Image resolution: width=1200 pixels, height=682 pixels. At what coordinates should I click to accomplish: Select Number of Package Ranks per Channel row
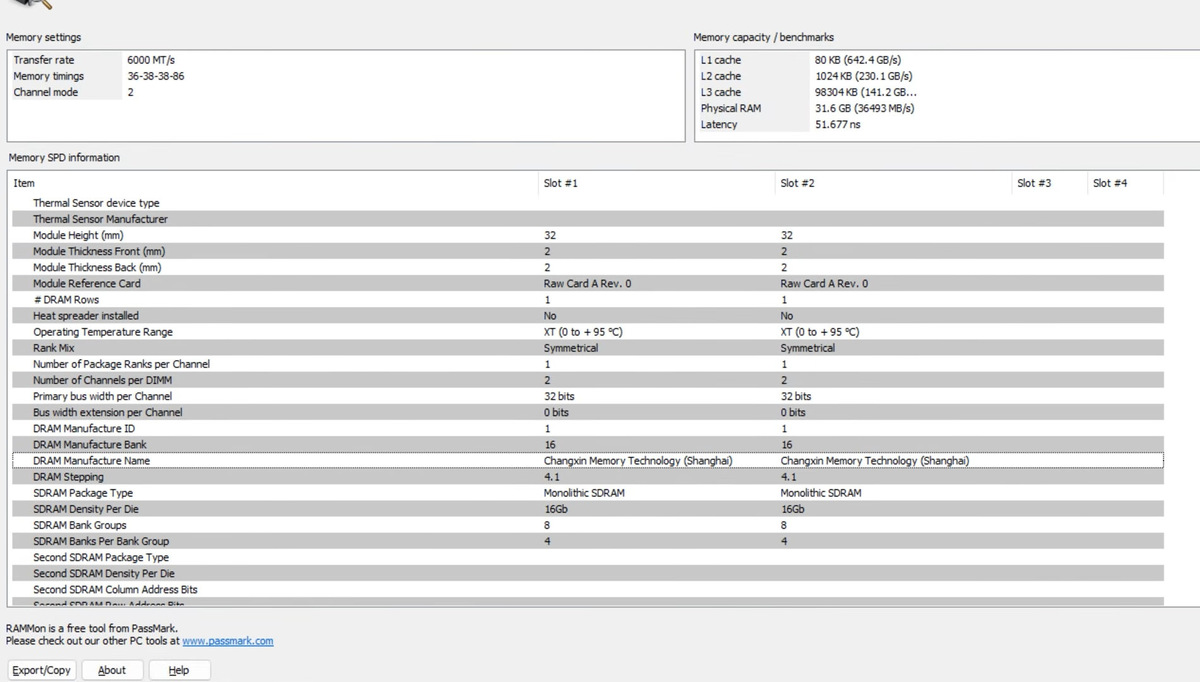(x=586, y=364)
